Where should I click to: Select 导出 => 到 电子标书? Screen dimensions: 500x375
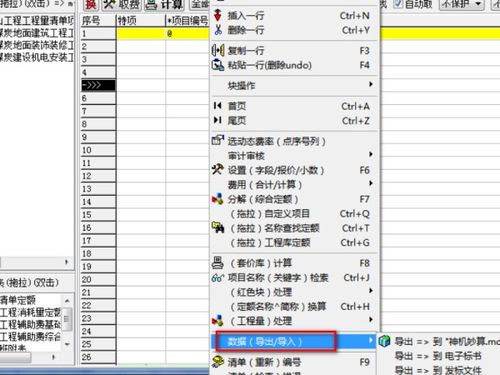click(x=438, y=356)
